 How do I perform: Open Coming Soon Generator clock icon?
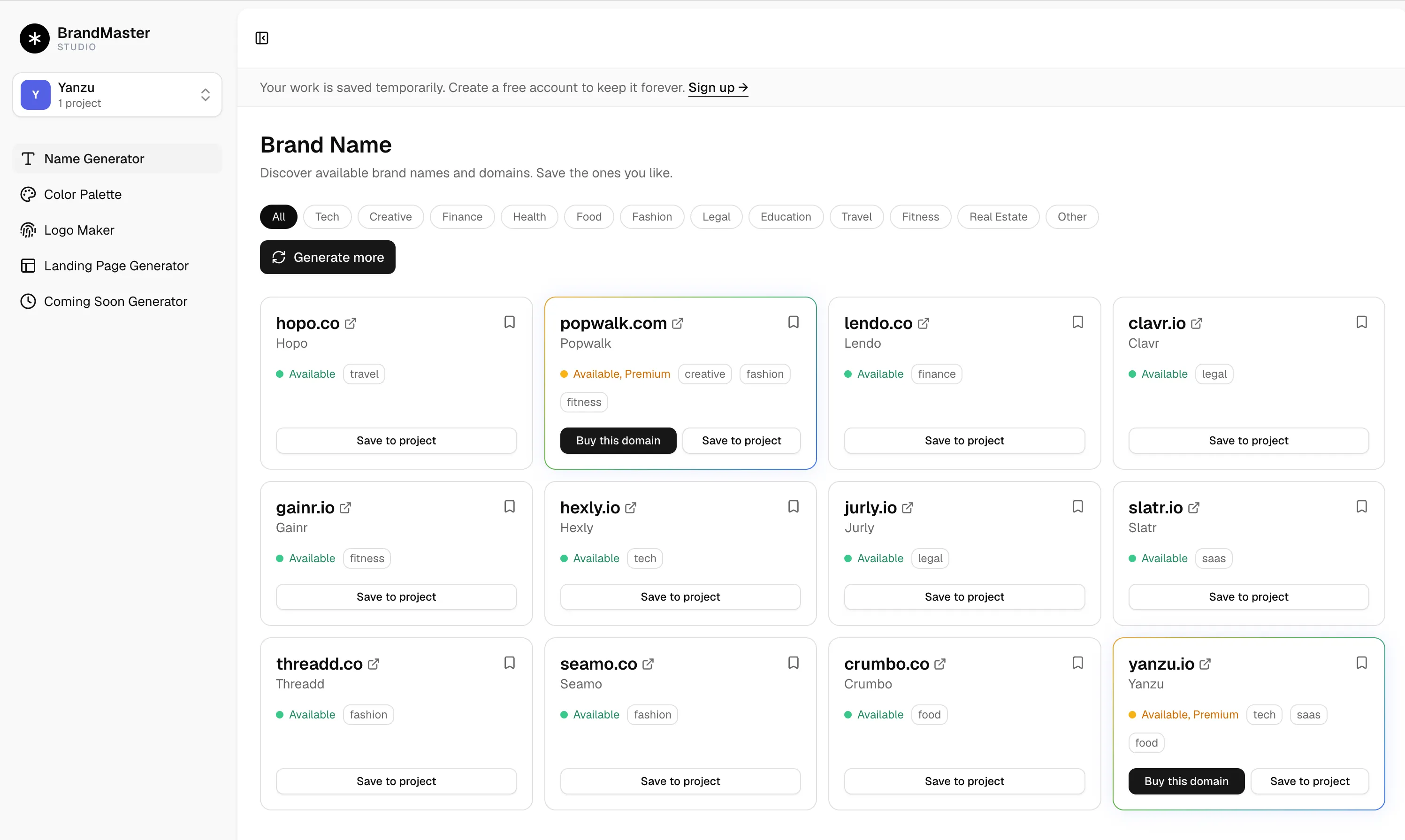coord(28,302)
